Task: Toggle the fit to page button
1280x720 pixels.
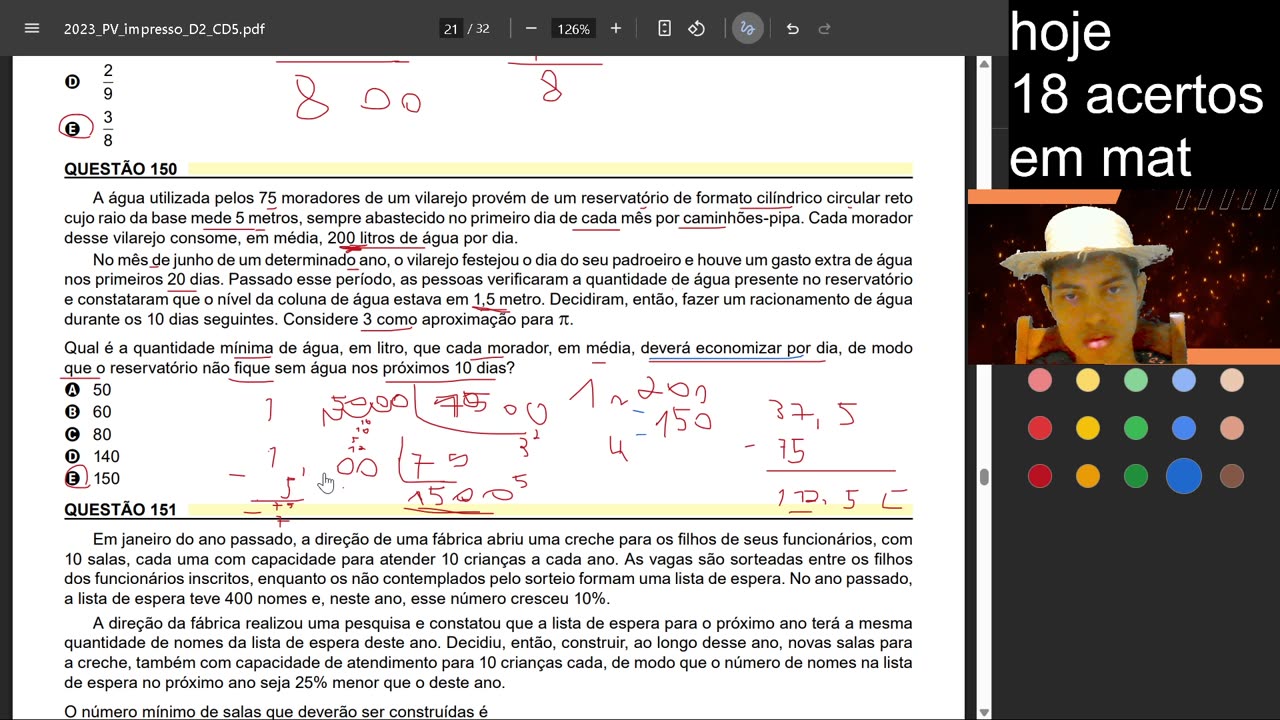Action: click(x=664, y=29)
